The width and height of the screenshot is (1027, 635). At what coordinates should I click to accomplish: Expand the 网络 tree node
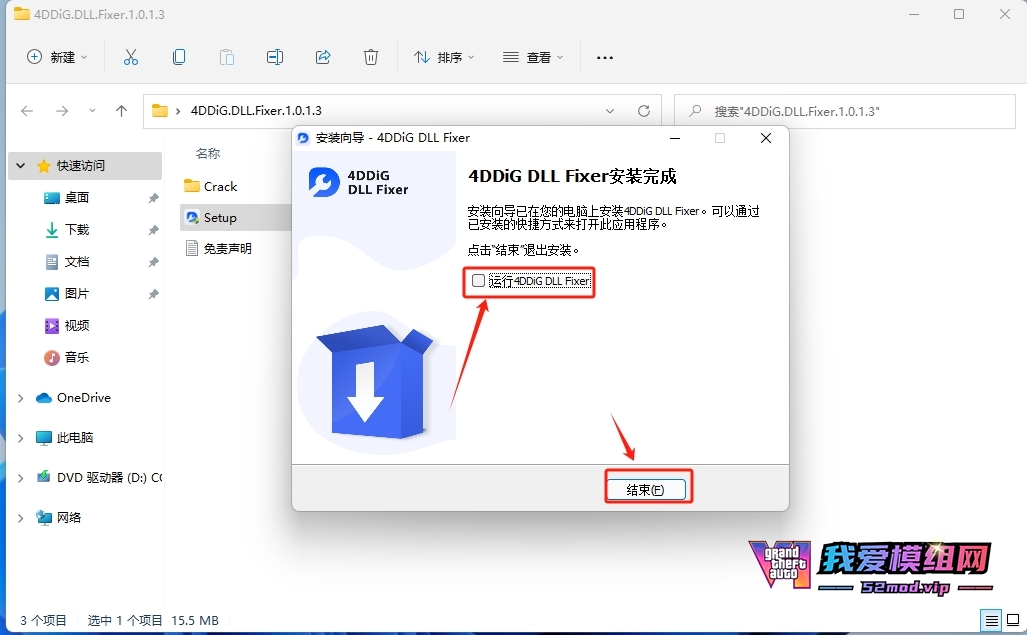coord(21,518)
